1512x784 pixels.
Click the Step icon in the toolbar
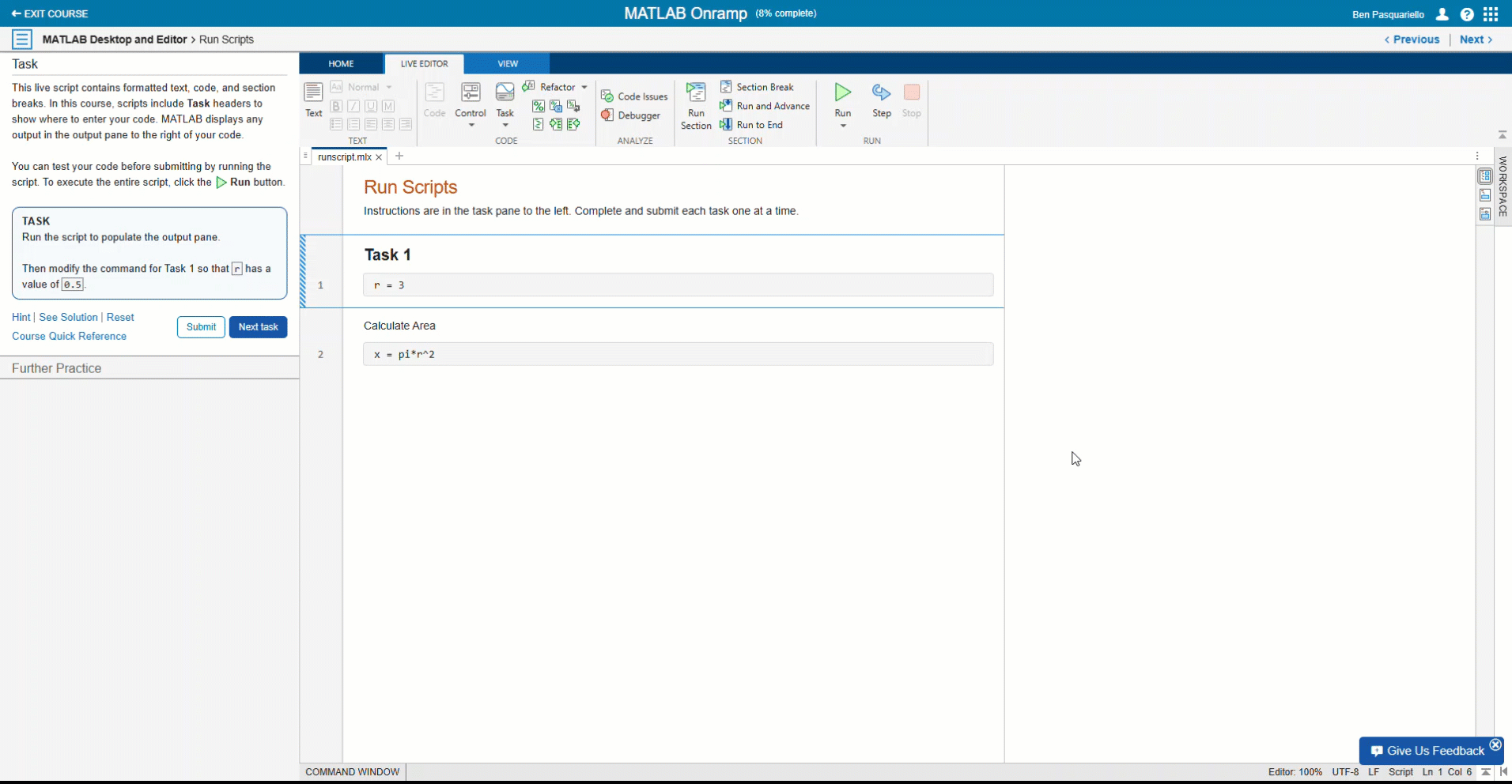coord(881,92)
